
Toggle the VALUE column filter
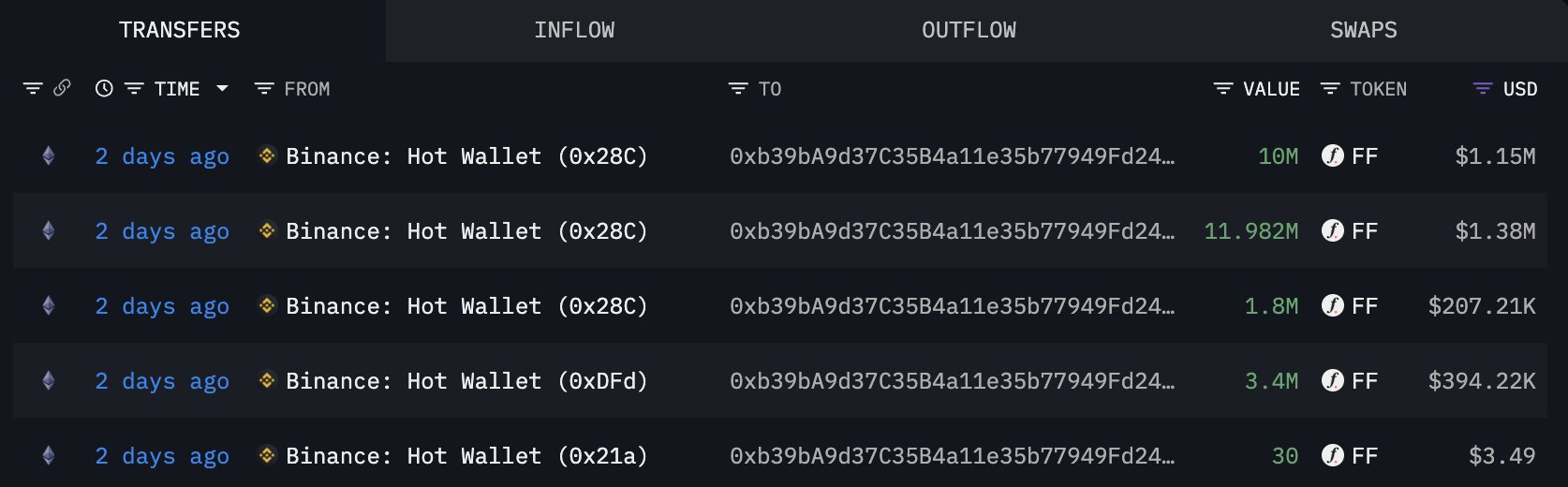pyautogui.click(x=1222, y=89)
